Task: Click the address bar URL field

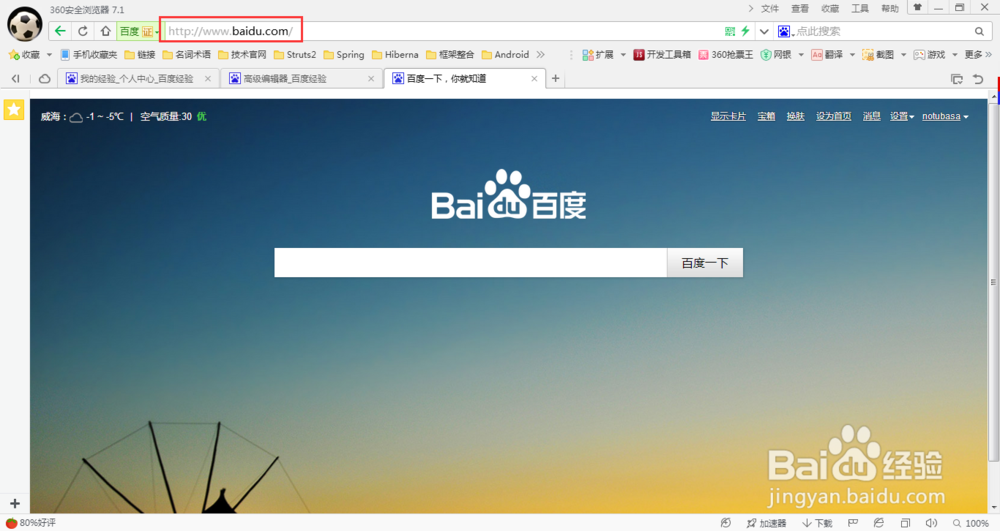Action: (x=443, y=31)
